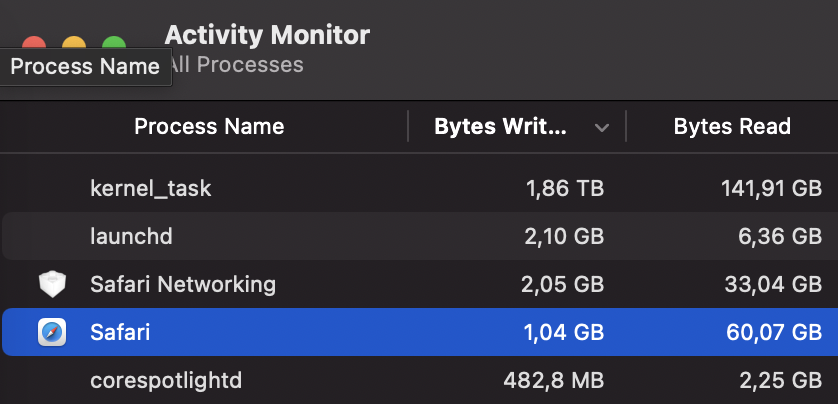Click the highlighted Safari process name

point(120,332)
